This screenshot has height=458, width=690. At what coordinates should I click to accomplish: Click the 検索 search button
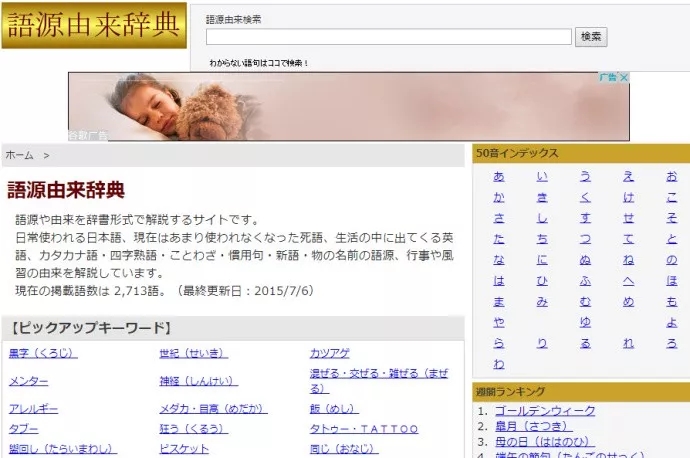[x=591, y=37]
